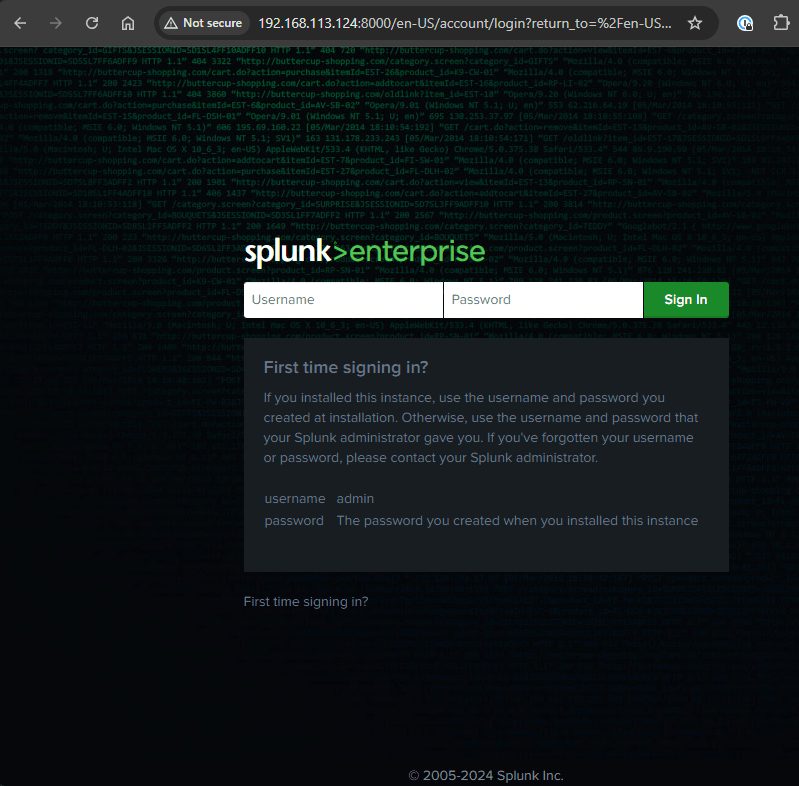Viewport: 799px width, 786px height.
Task: Open the password manager extension icon
Action: click(x=745, y=23)
